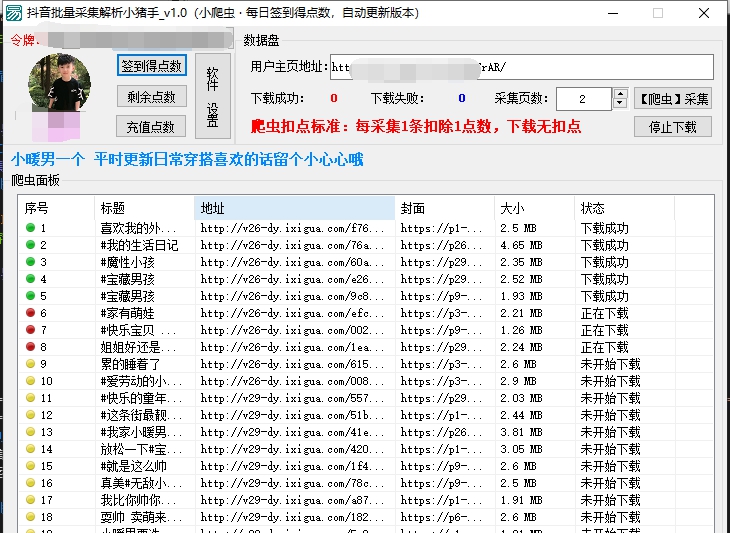
Task: Click yellow status dot of row 11
Action: coord(31,398)
